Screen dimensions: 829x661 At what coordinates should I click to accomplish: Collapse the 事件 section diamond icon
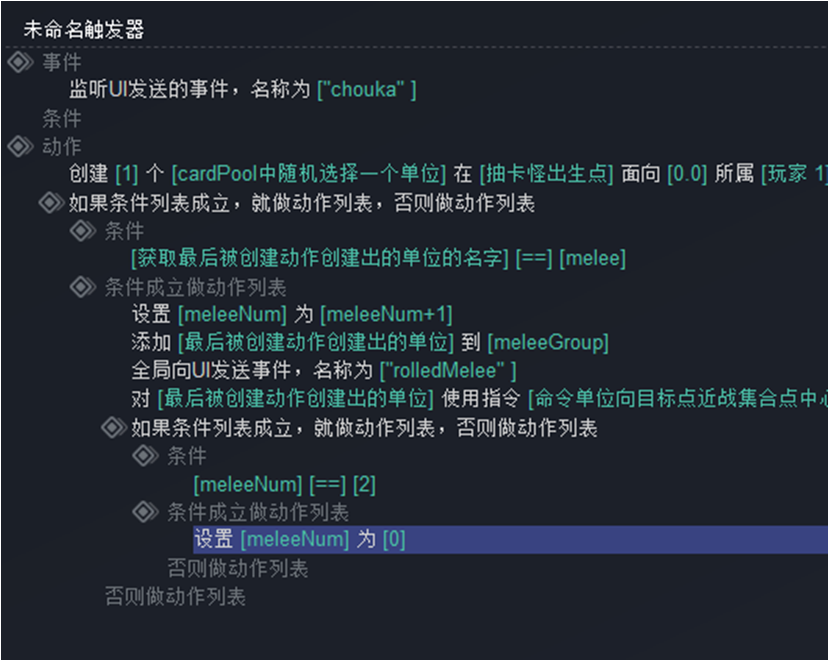click(x=21, y=62)
